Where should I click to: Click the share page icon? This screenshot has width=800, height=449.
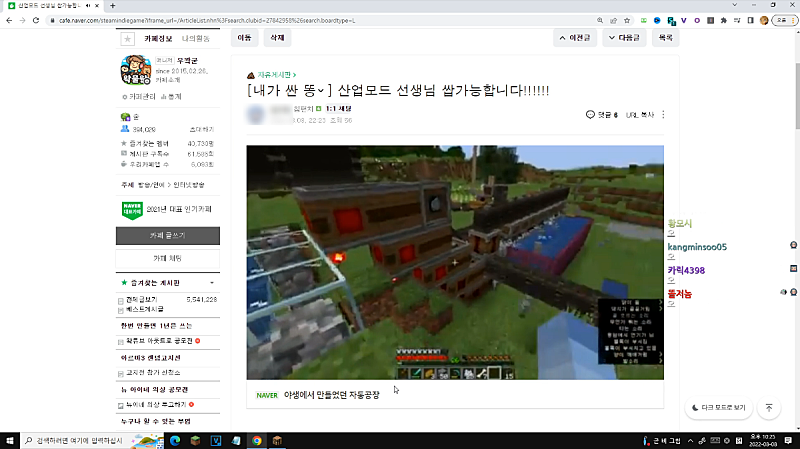[x=613, y=20]
